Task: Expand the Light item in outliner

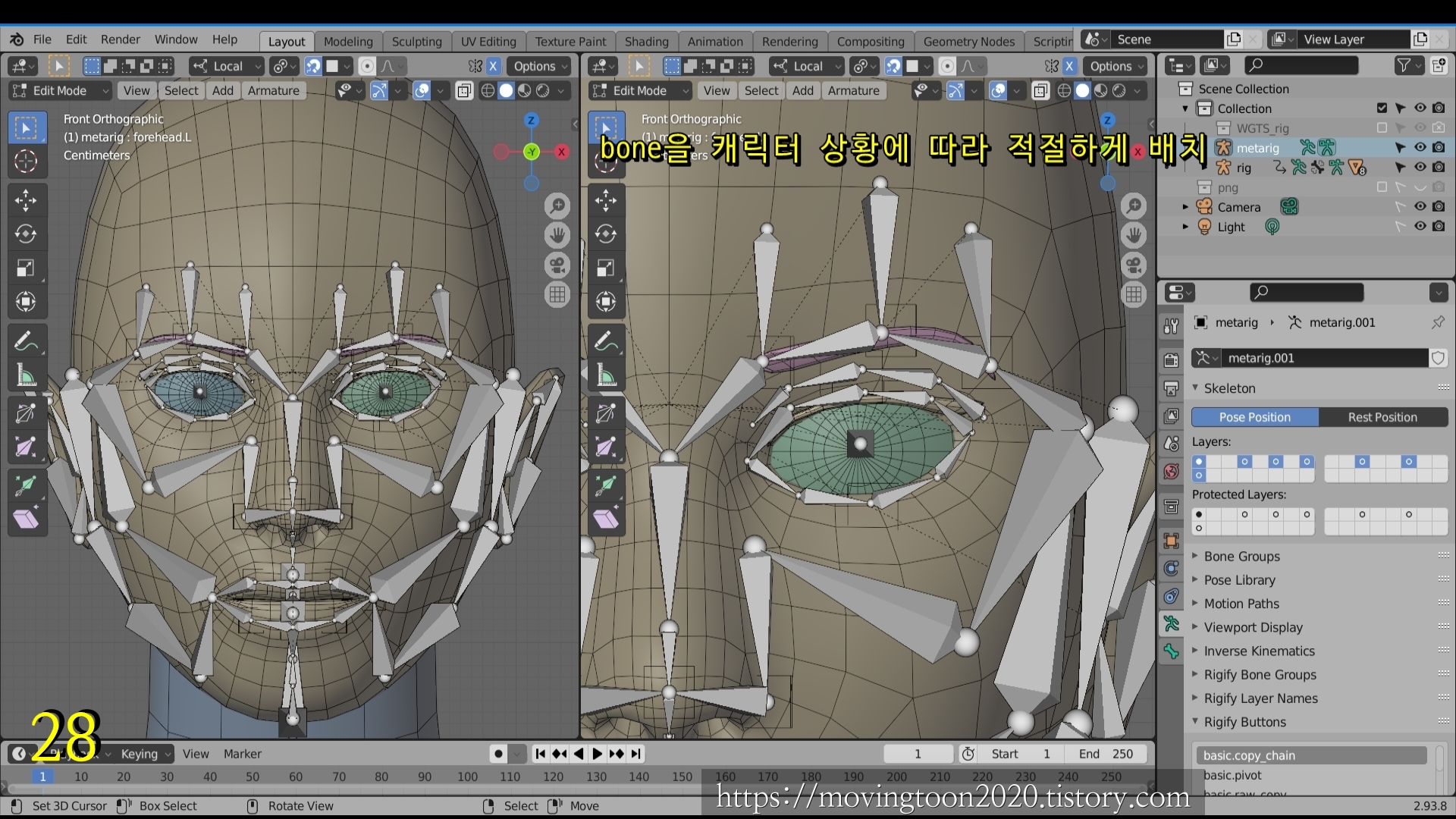Action: point(1185,227)
